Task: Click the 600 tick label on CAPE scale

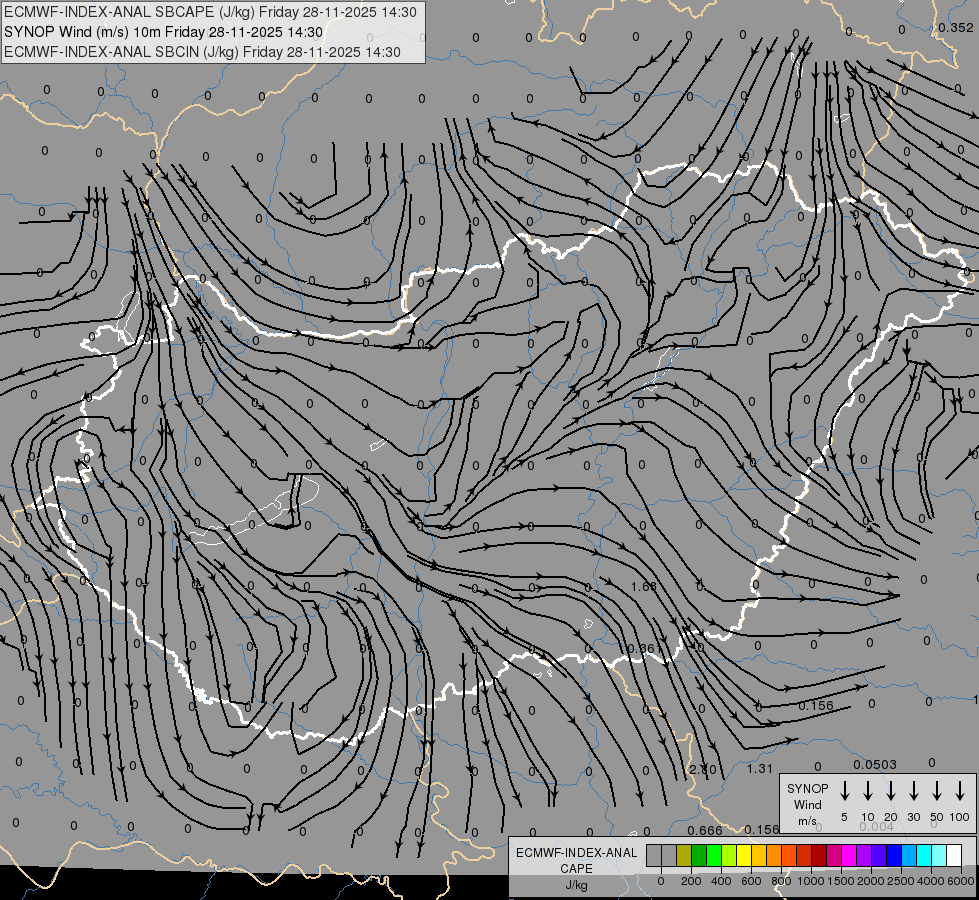Action: point(751,881)
